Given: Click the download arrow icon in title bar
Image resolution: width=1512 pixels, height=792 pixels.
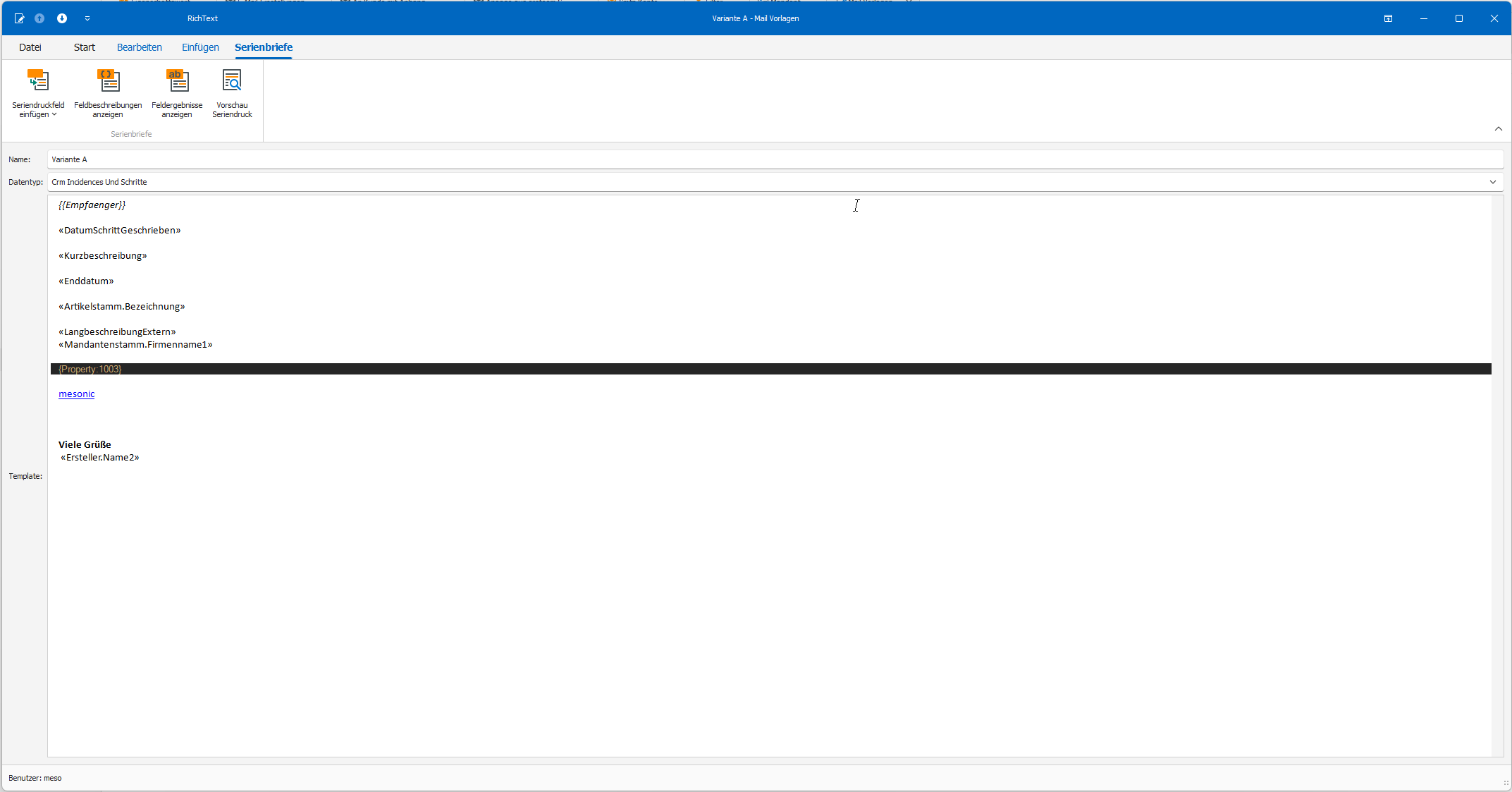Looking at the screenshot, I should (61, 18).
